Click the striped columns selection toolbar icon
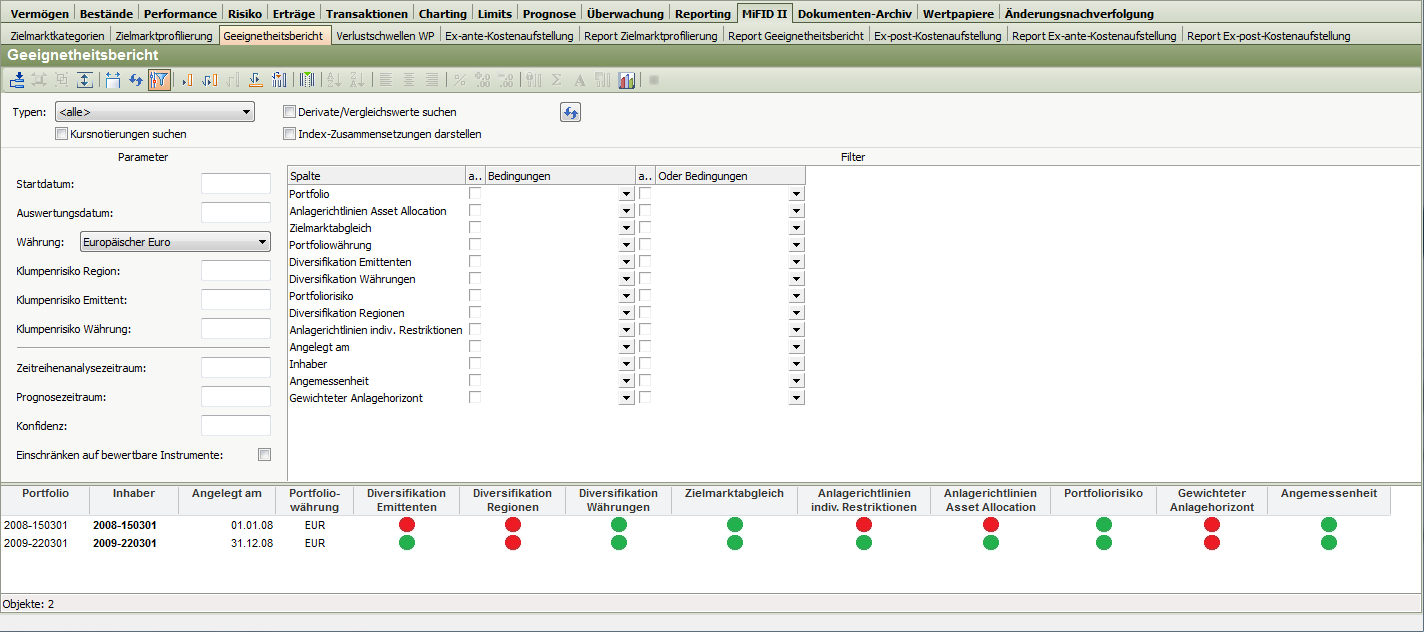This screenshot has height=632, width=1424. [307, 81]
